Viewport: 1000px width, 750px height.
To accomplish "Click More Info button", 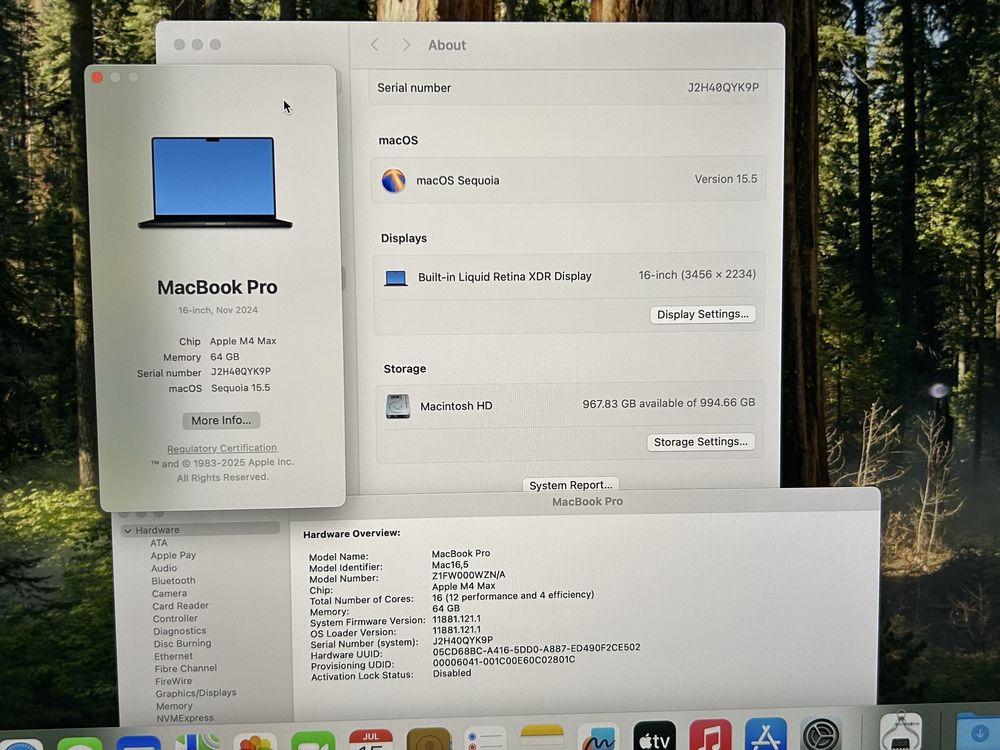I will (221, 420).
